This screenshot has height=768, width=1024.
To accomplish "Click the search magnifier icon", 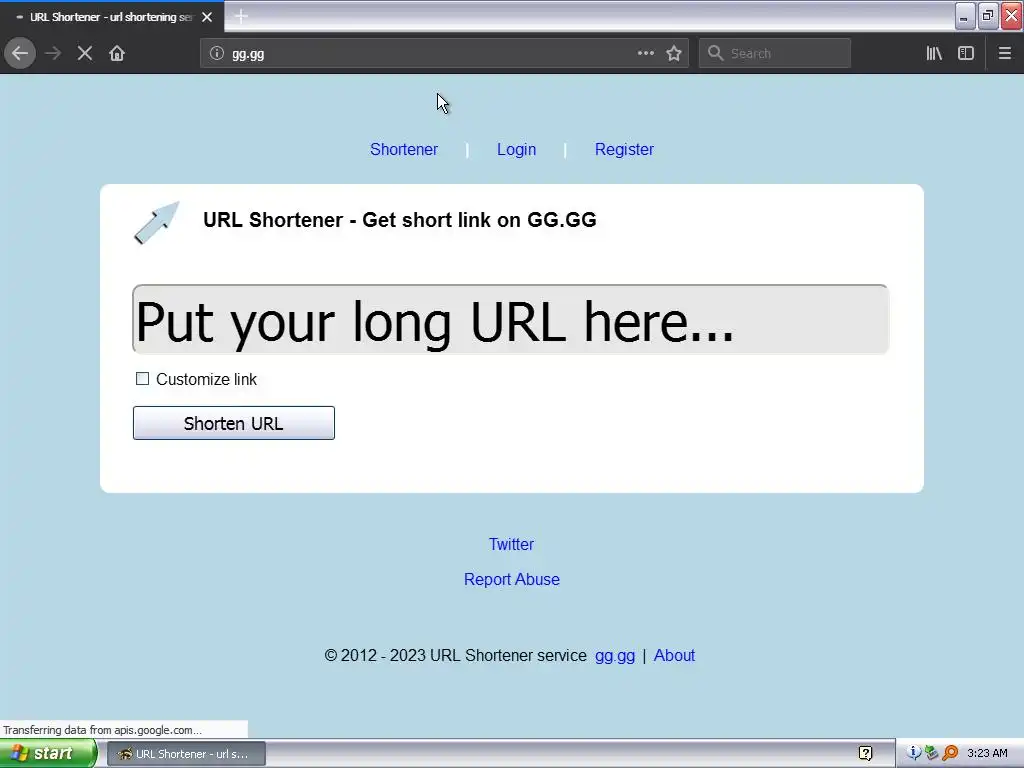I will (x=715, y=53).
